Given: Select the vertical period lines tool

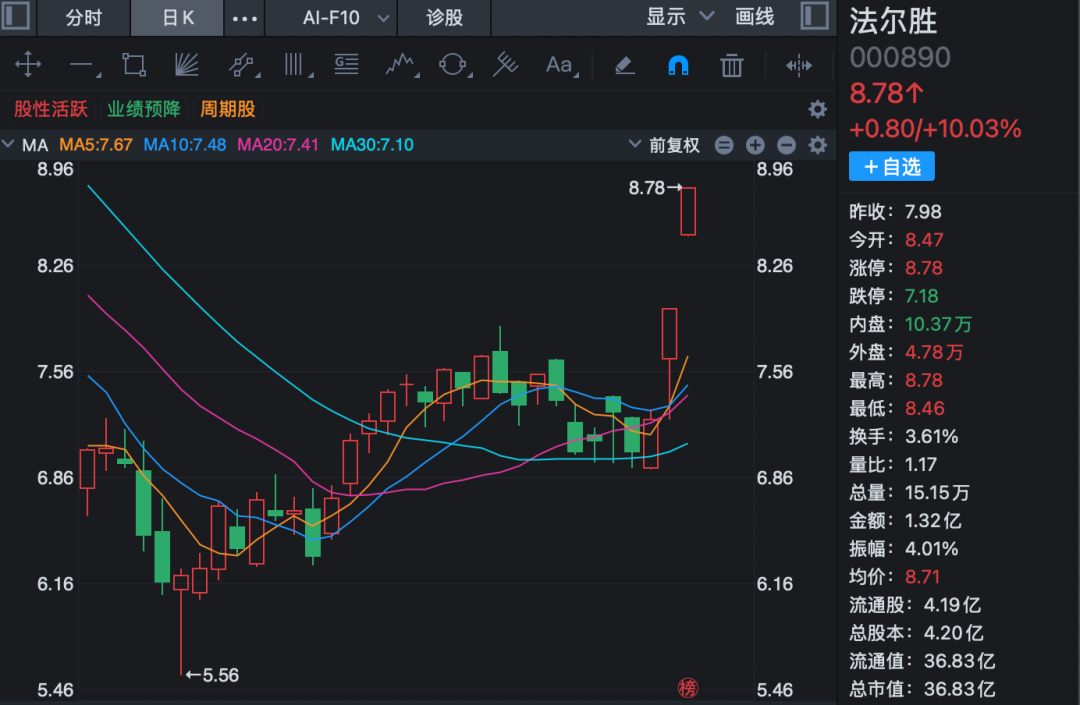Looking at the screenshot, I should (297, 65).
